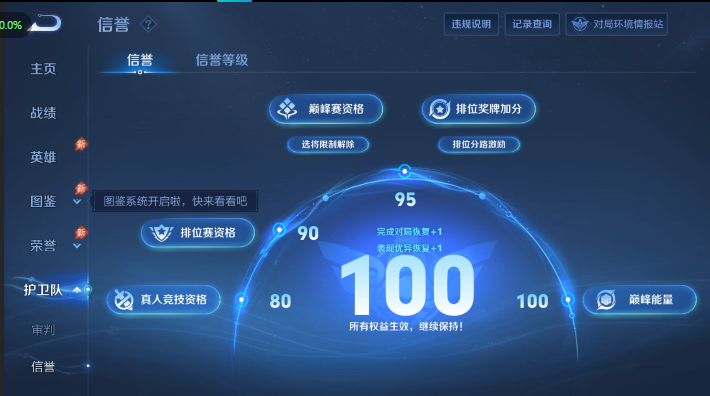Click the 80 marker node on the arc
This screenshot has height=396, width=710.
coord(242,299)
